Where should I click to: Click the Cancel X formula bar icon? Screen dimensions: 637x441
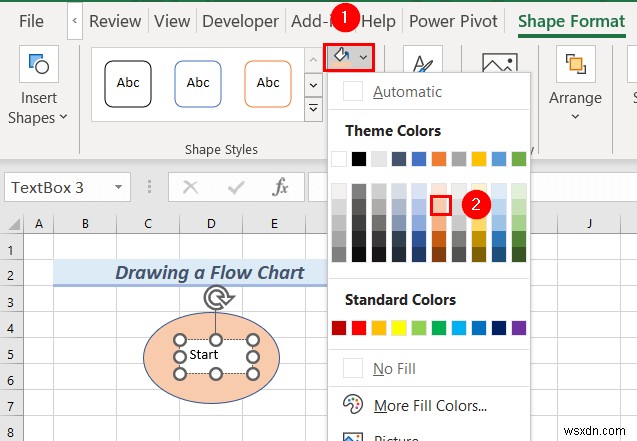(190, 188)
